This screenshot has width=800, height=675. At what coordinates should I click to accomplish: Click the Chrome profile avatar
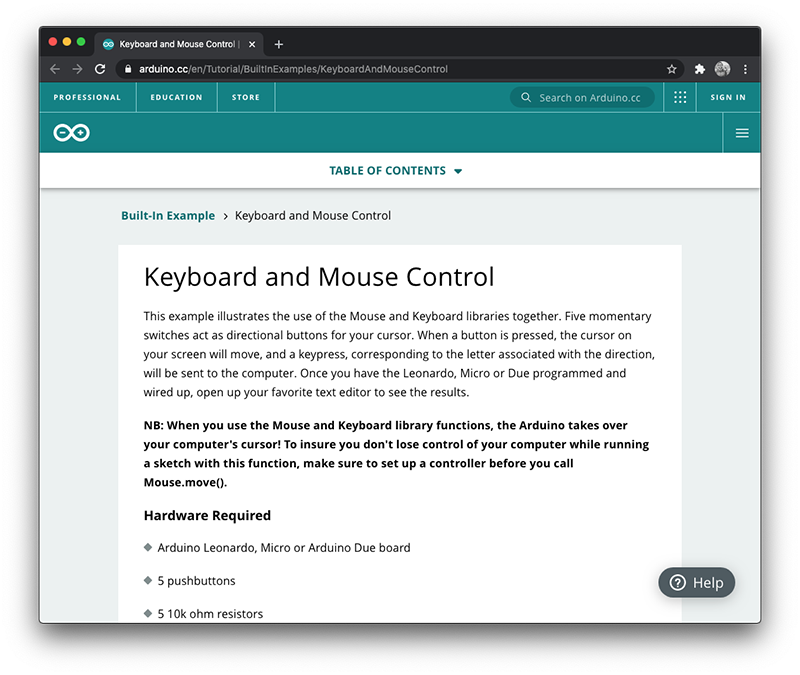[x=722, y=69]
